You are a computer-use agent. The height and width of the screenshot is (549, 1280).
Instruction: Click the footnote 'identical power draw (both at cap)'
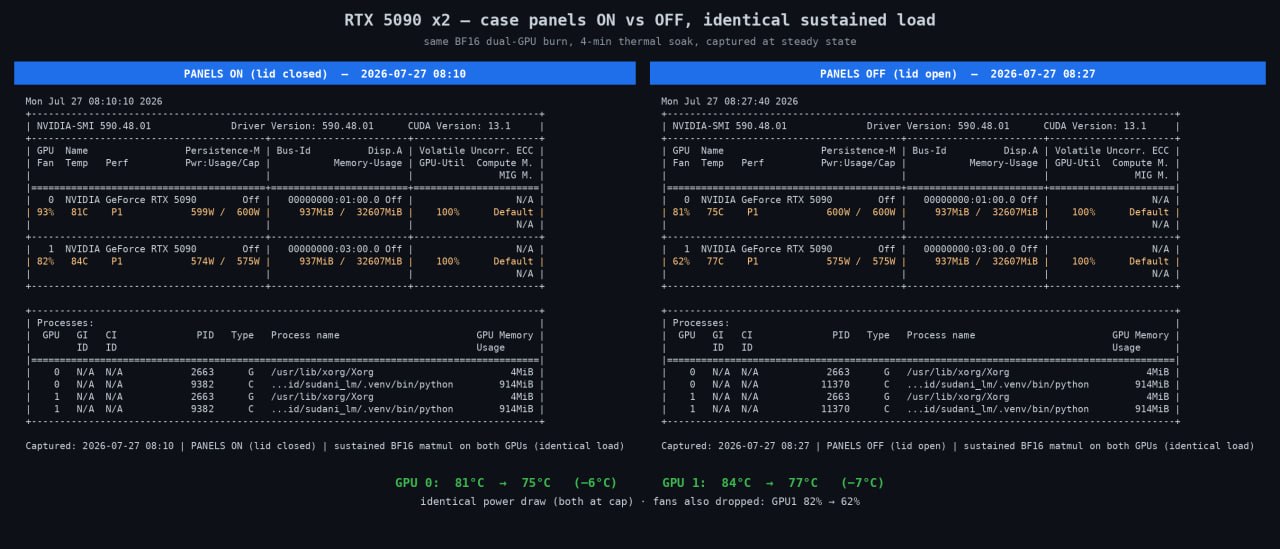point(527,502)
